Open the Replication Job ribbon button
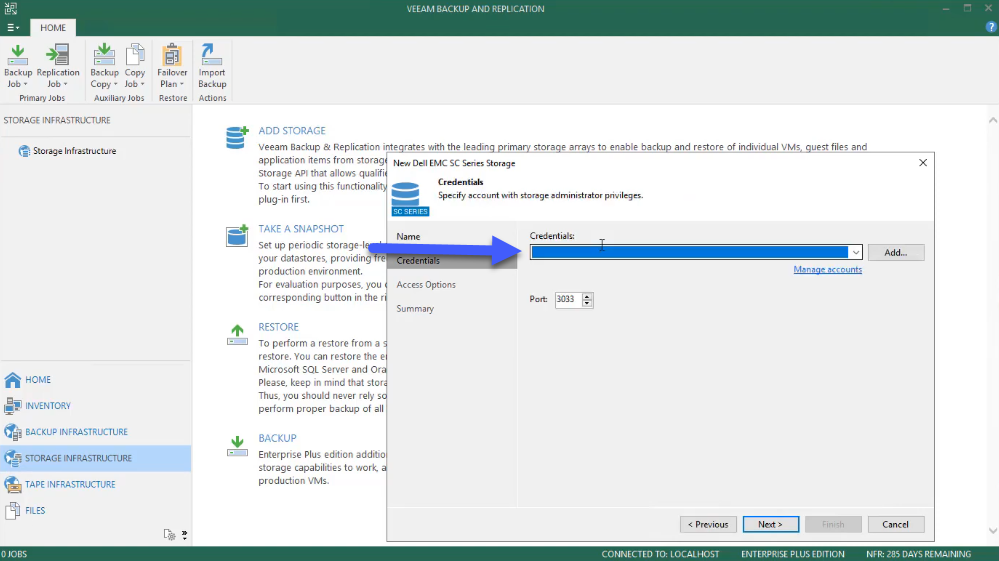This screenshot has height=561, width=999. click(x=57, y=66)
